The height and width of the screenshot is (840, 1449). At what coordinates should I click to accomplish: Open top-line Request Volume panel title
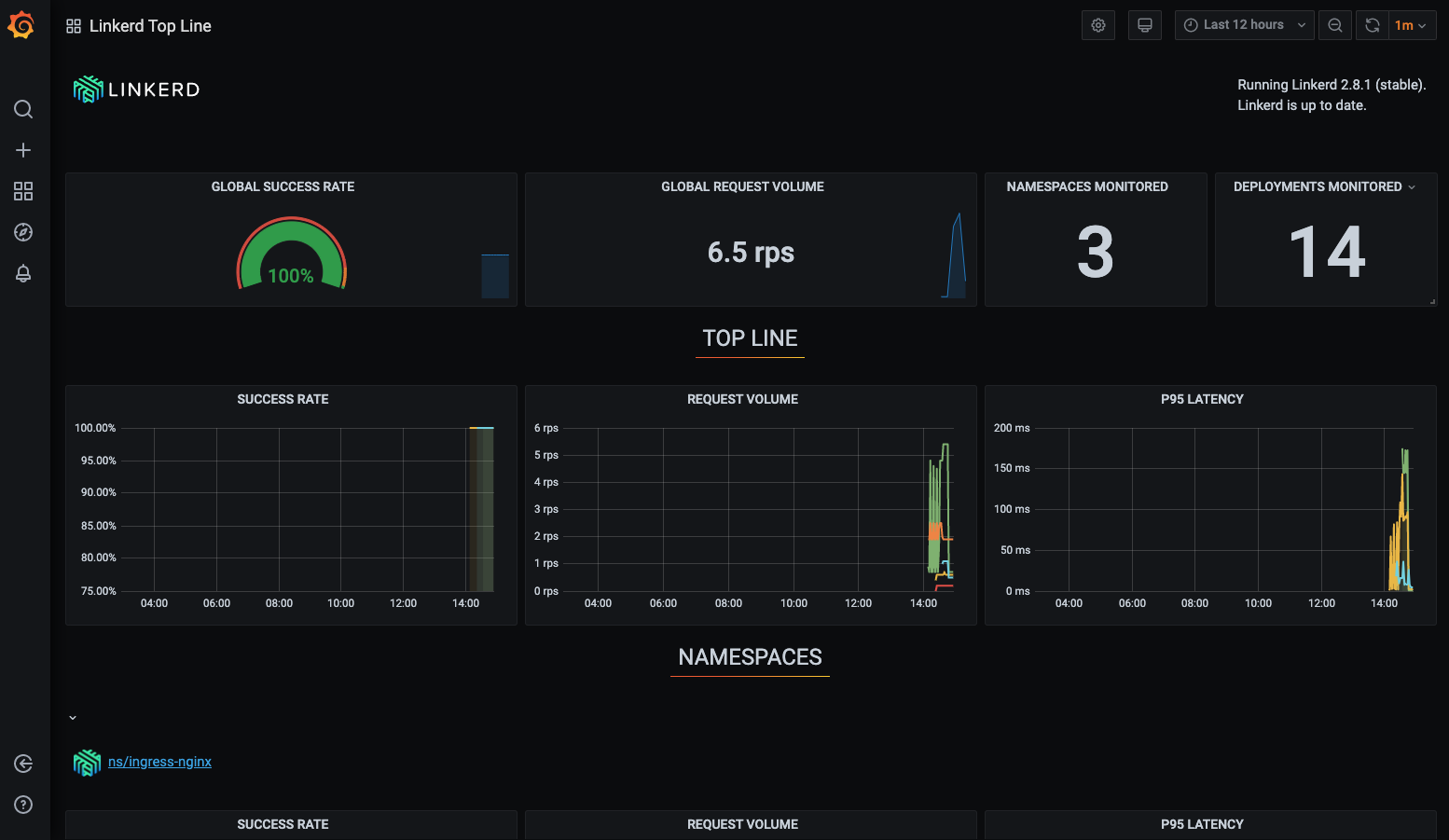pyautogui.click(x=742, y=399)
